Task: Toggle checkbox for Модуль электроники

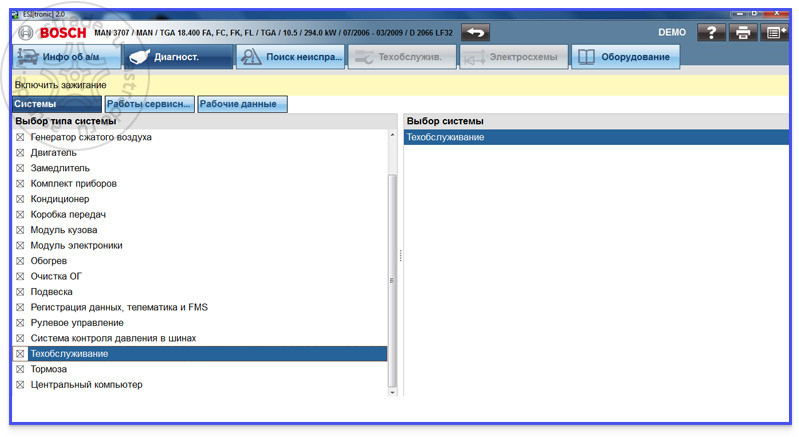Action: pos(20,245)
